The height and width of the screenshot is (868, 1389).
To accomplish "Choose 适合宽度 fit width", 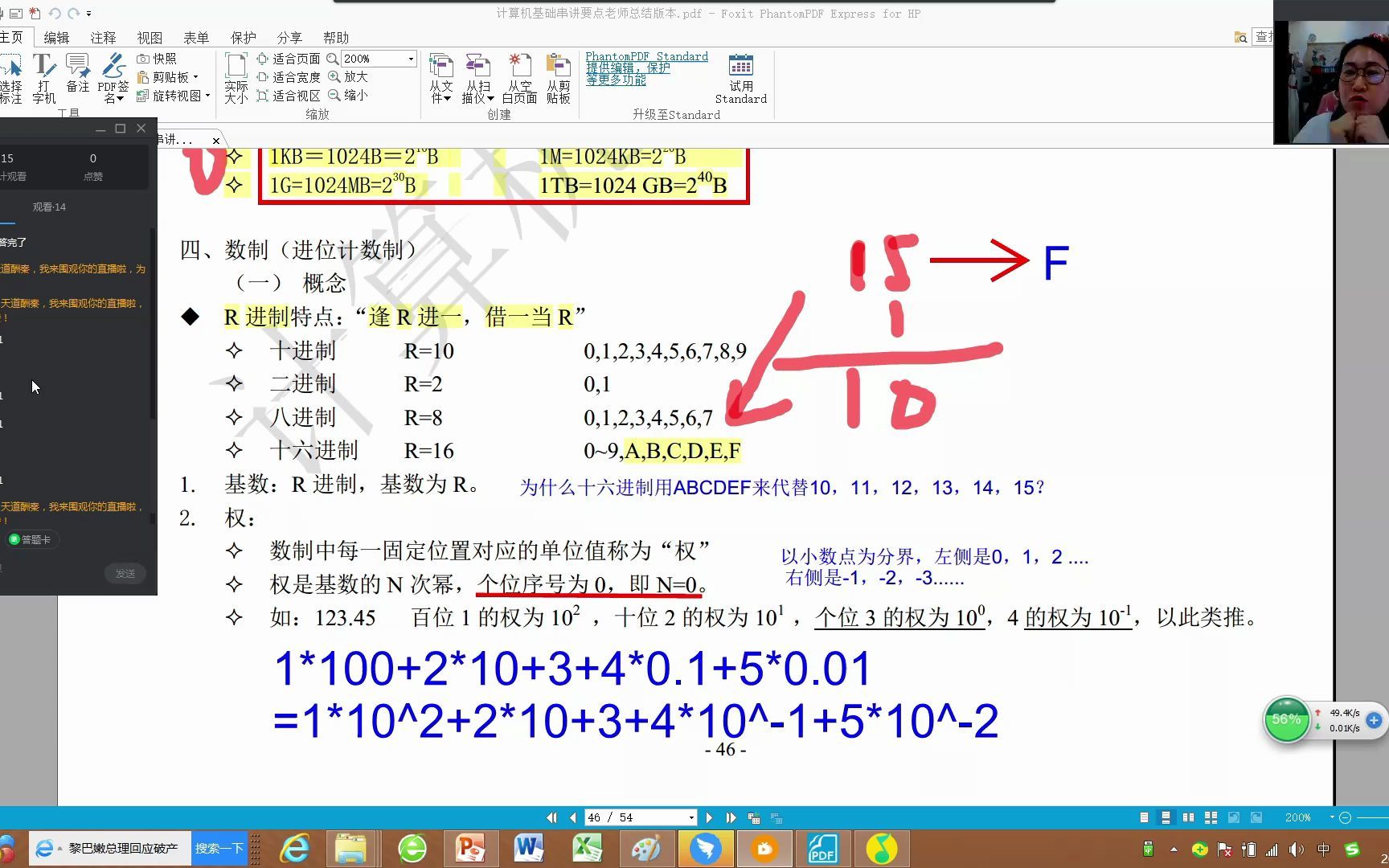I will [x=289, y=77].
